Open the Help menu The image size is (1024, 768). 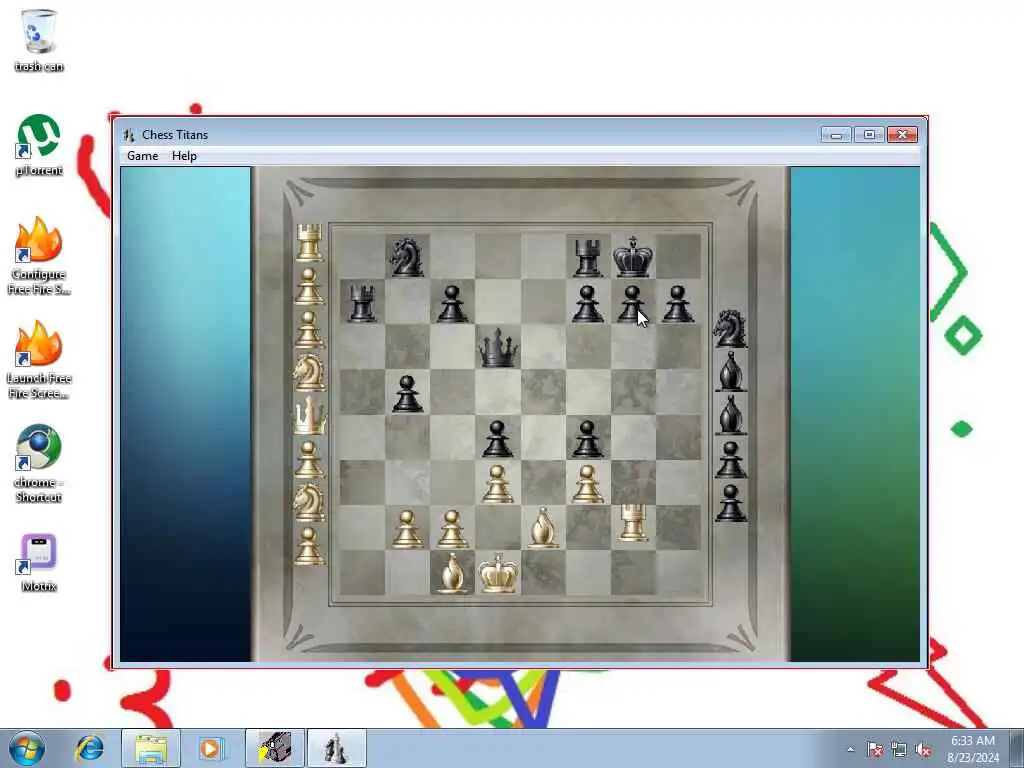pos(184,156)
